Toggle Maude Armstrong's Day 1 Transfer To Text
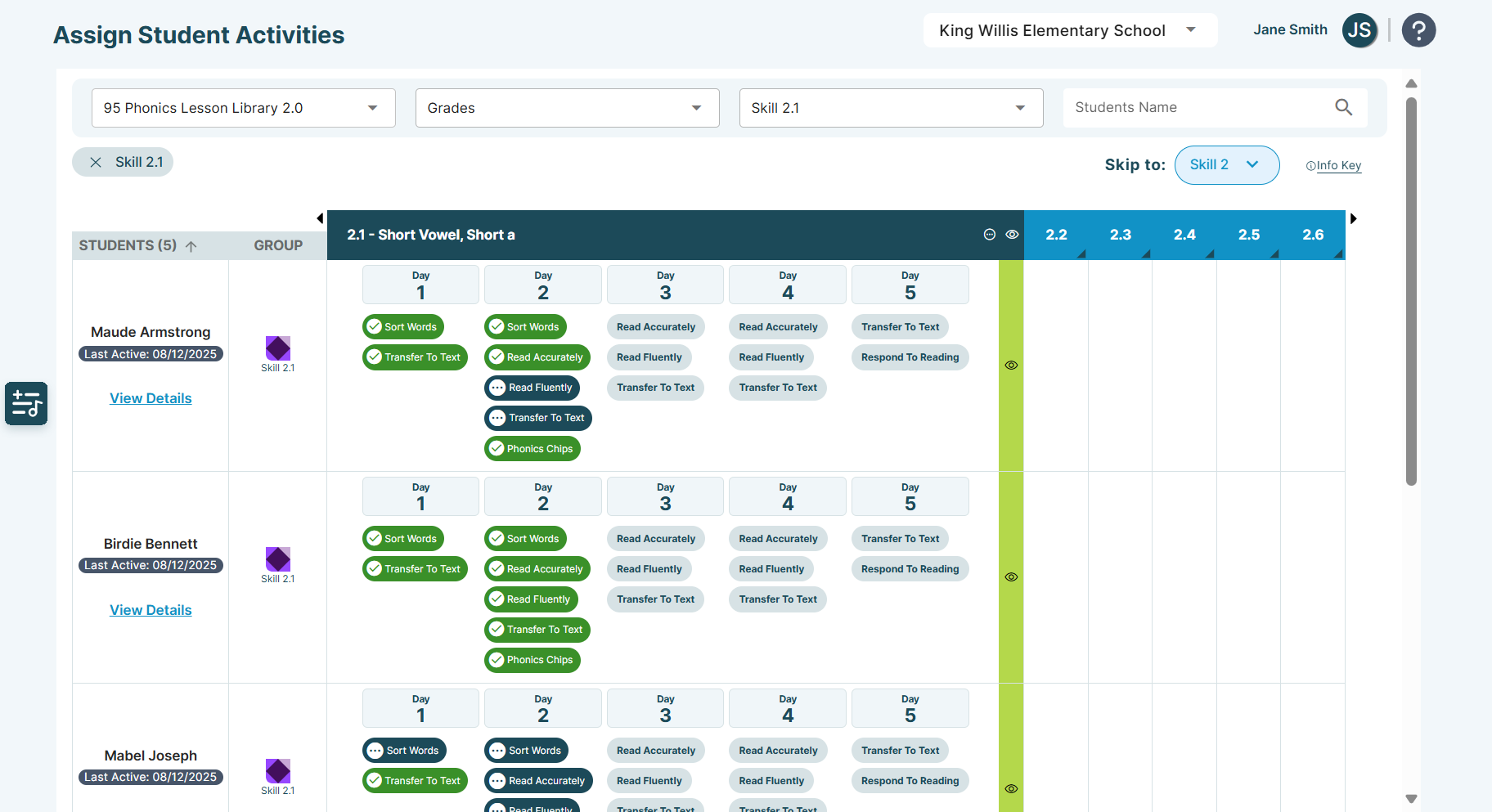This screenshot has width=1492, height=812. click(415, 357)
